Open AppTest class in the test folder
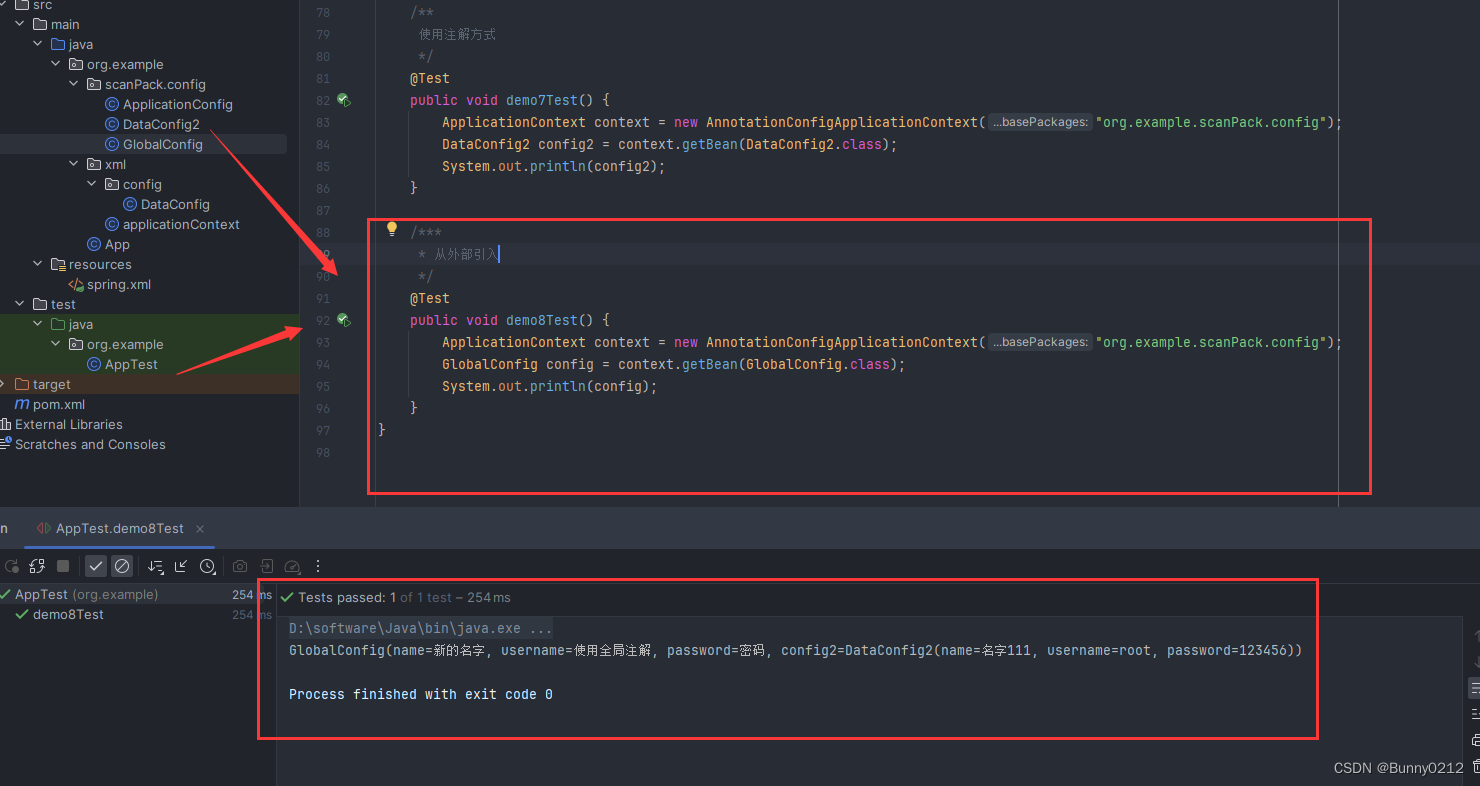 click(131, 364)
